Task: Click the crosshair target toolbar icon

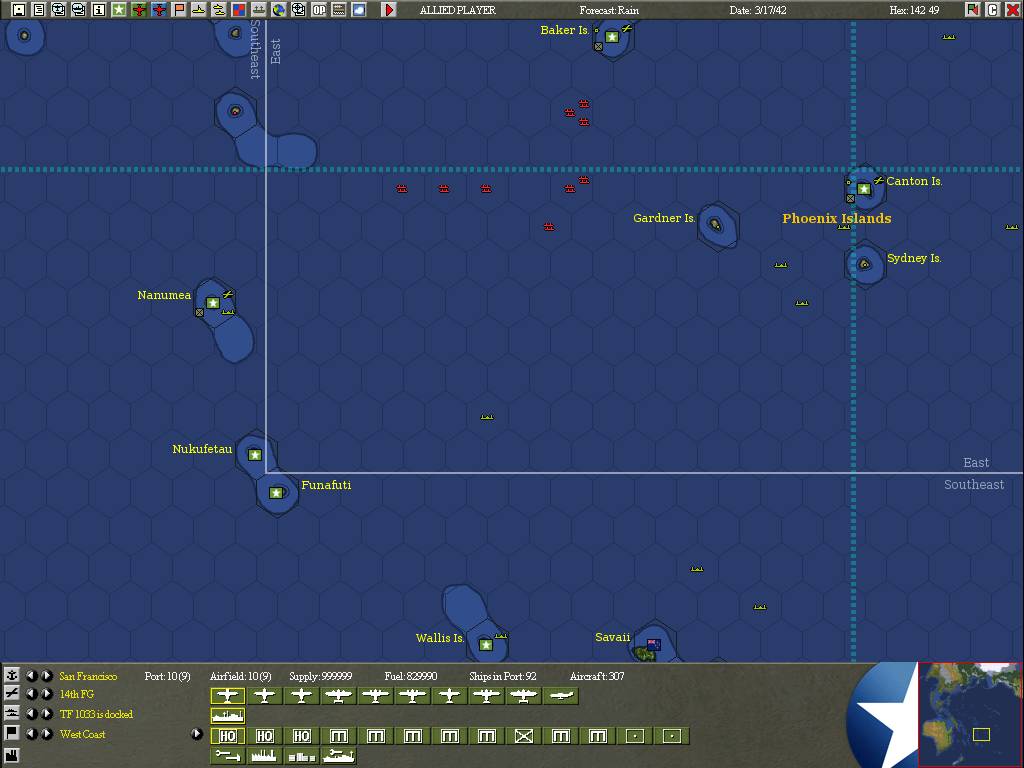Action: [298, 10]
